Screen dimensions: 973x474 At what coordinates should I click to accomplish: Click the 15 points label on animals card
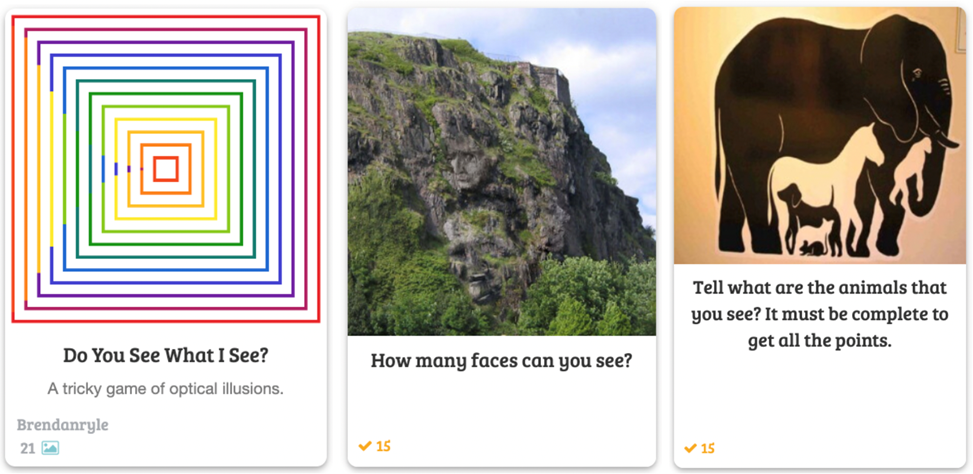(708, 448)
